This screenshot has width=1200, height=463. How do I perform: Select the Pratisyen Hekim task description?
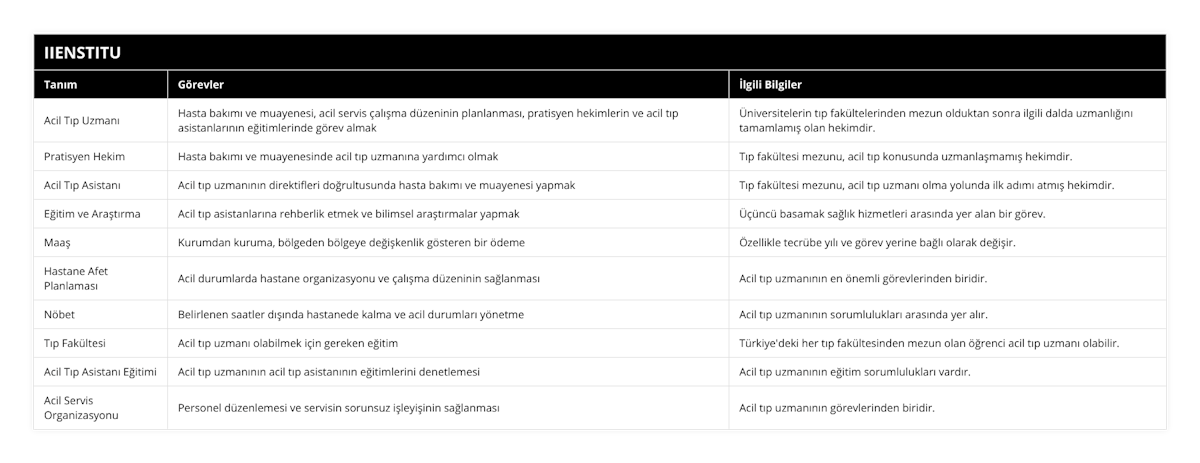[338, 157]
